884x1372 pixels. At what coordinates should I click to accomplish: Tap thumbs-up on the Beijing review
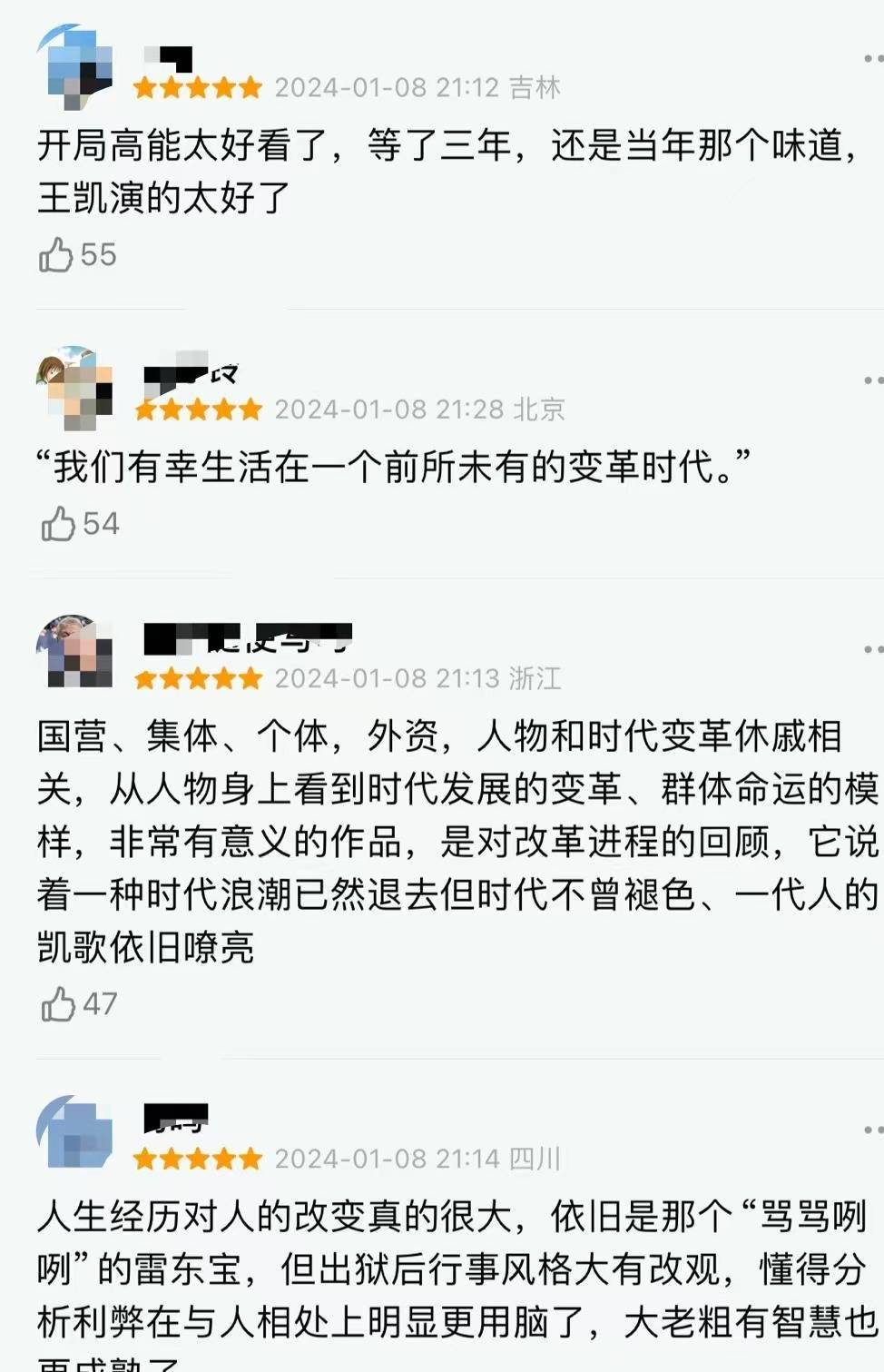coord(58,523)
